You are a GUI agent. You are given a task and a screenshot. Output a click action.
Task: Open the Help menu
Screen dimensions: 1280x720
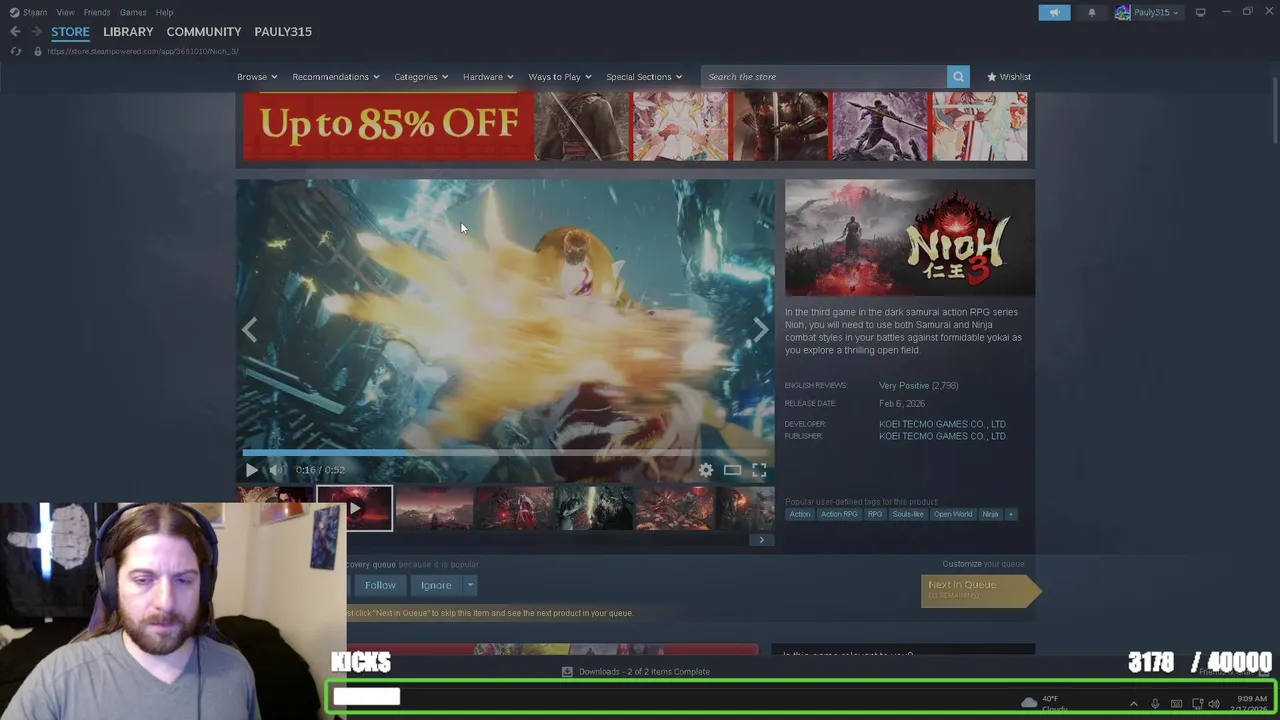click(164, 12)
